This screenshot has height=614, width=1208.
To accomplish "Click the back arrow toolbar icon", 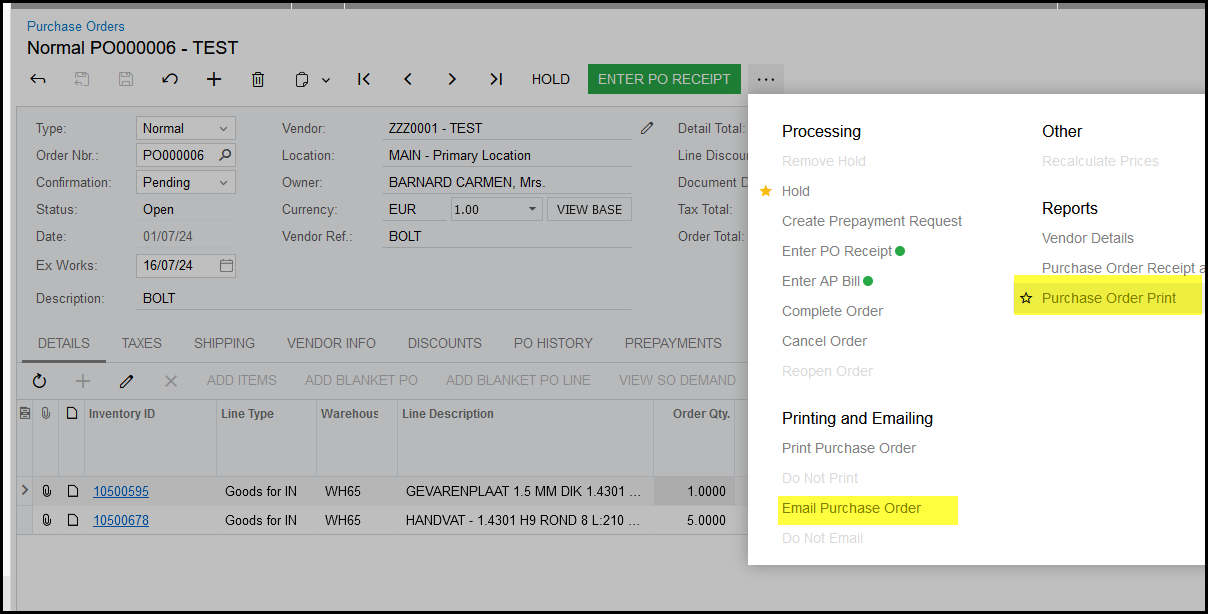I will 38,79.
